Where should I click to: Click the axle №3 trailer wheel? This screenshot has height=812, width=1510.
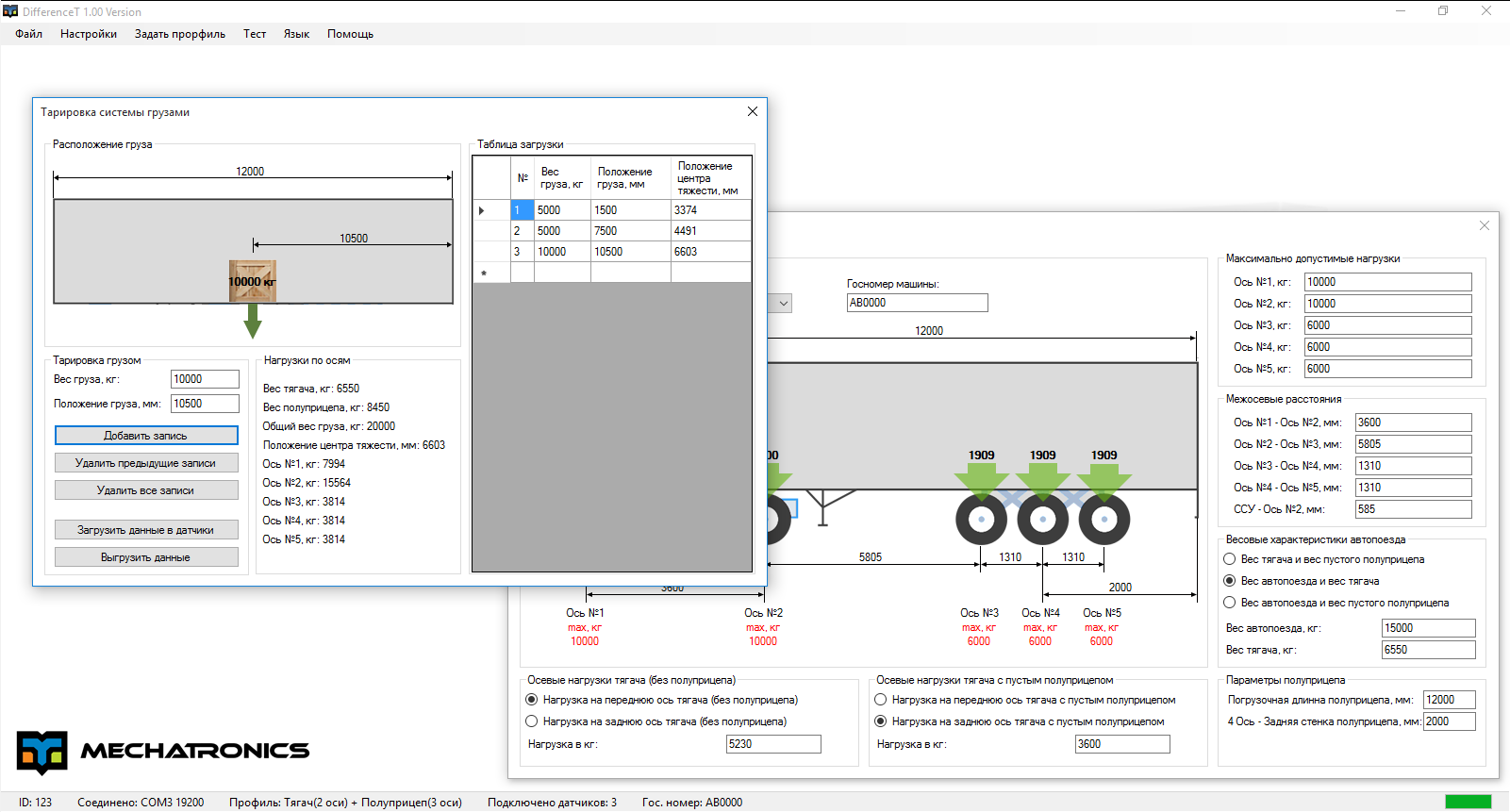click(981, 520)
